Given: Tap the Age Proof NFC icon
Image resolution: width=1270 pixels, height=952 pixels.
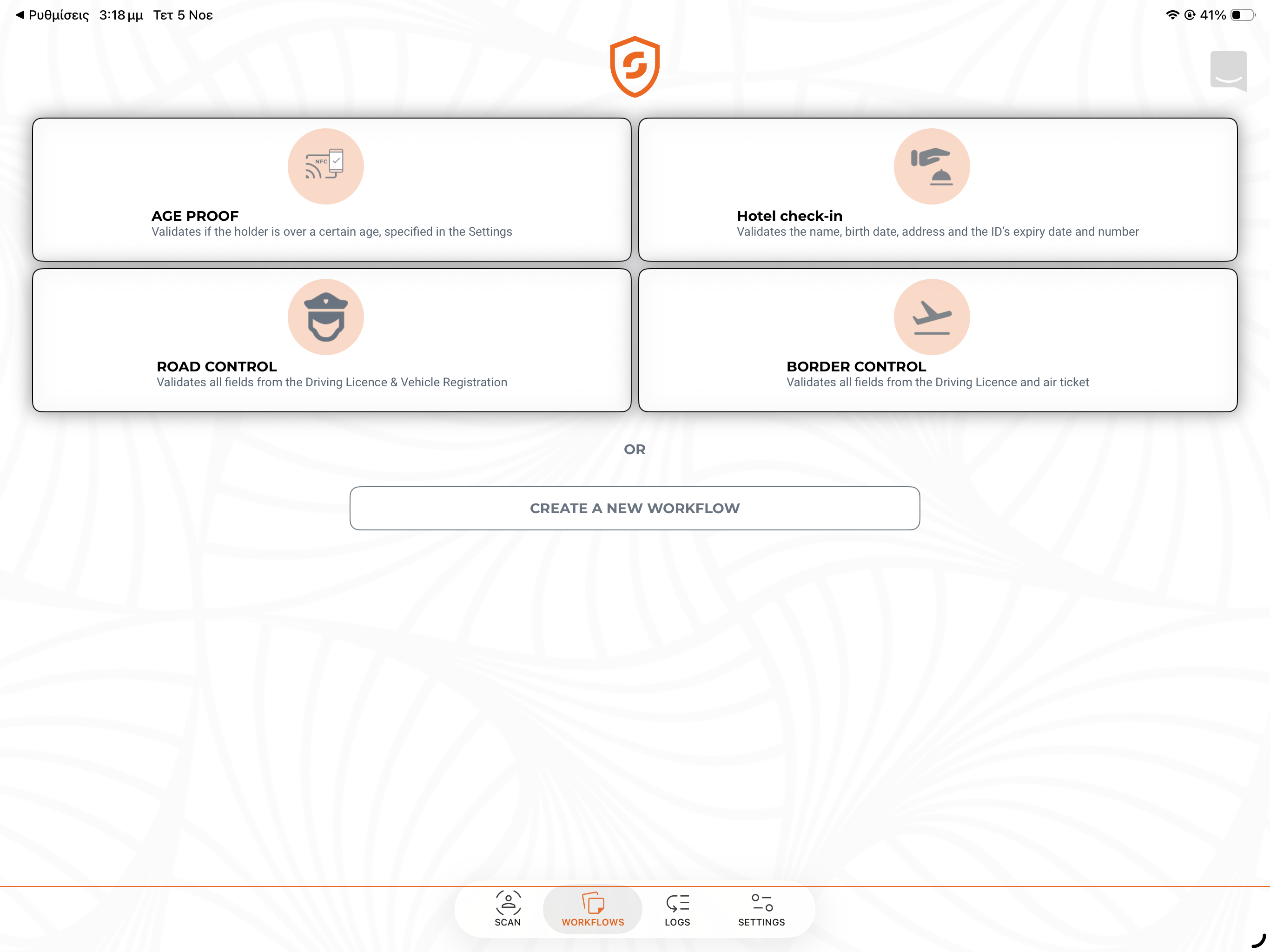Looking at the screenshot, I should coord(325,166).
